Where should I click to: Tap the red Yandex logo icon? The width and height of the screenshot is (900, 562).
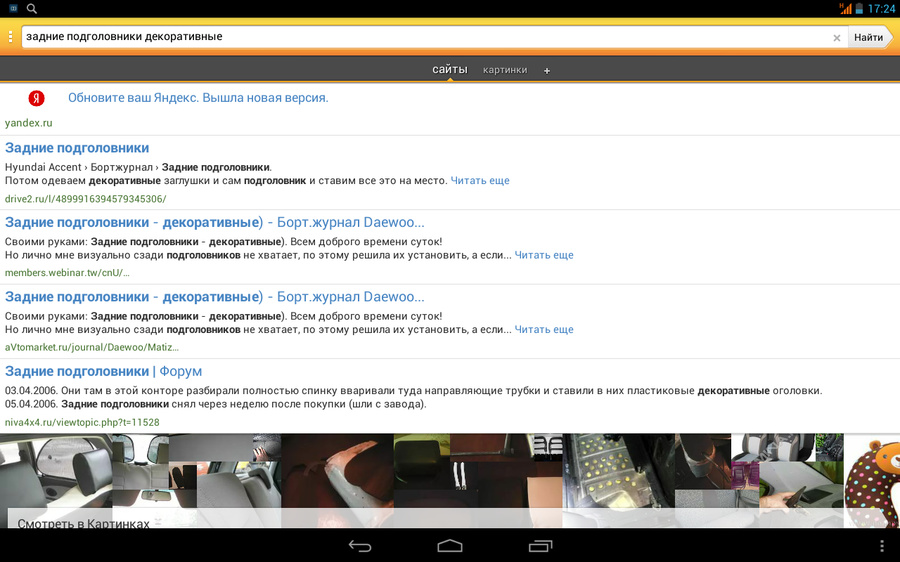tap(36, 98)
